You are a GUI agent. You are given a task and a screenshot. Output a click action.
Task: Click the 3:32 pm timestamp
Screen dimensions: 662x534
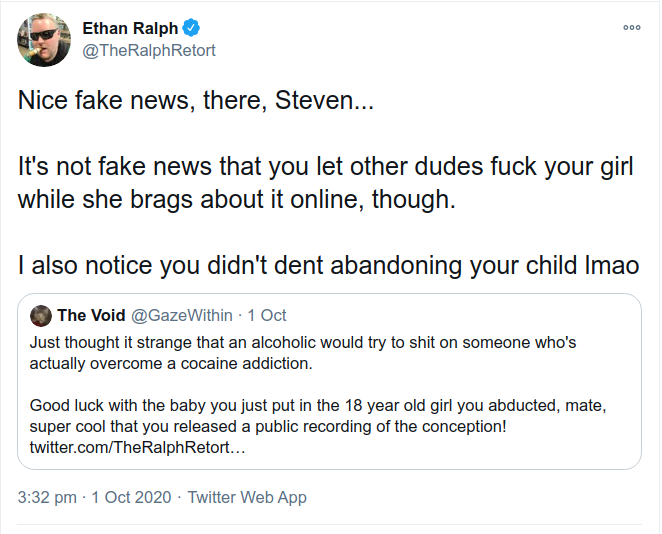click(47, 497)
